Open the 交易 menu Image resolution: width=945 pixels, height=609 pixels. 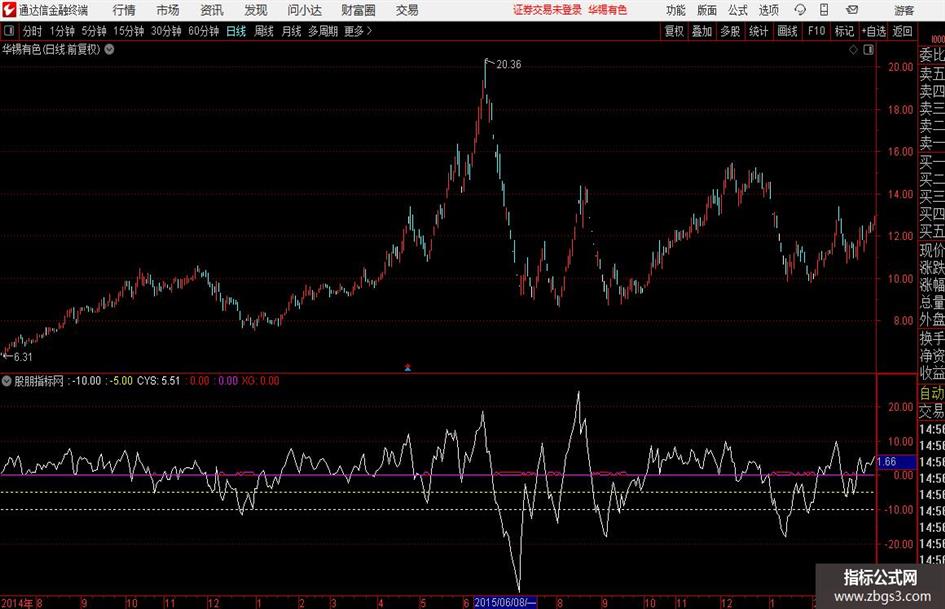pyautogui.click(x=407, y=10)
